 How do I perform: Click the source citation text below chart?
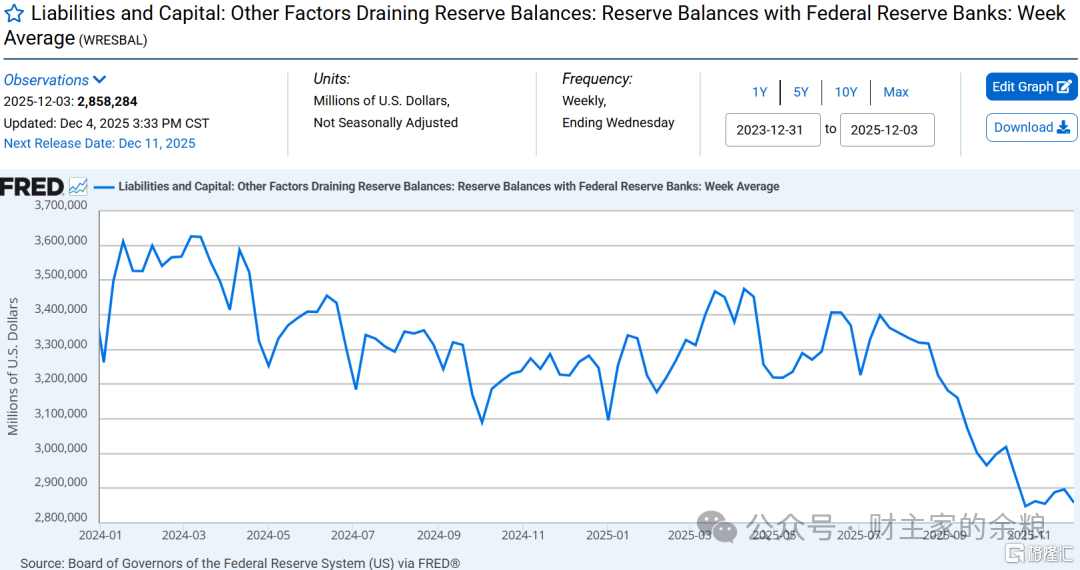[240, 563]
